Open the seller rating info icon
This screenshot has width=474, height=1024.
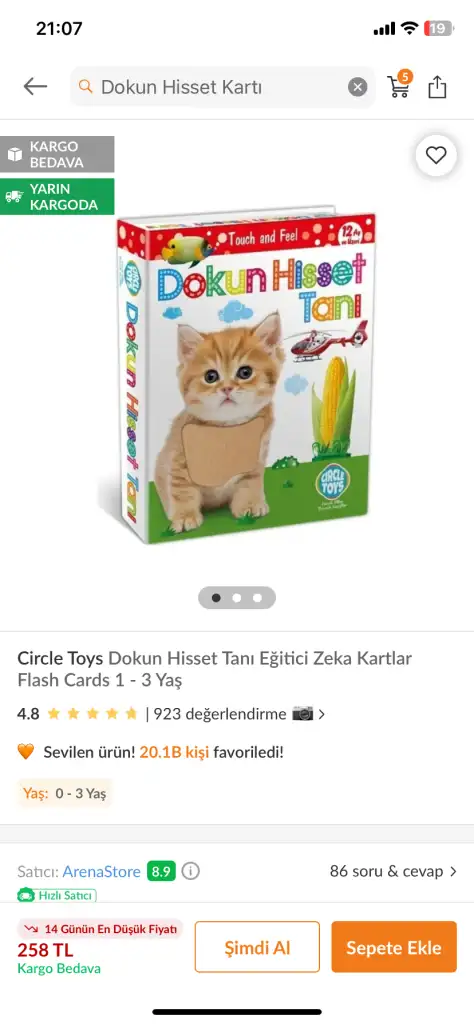click(x=191, y=871)
